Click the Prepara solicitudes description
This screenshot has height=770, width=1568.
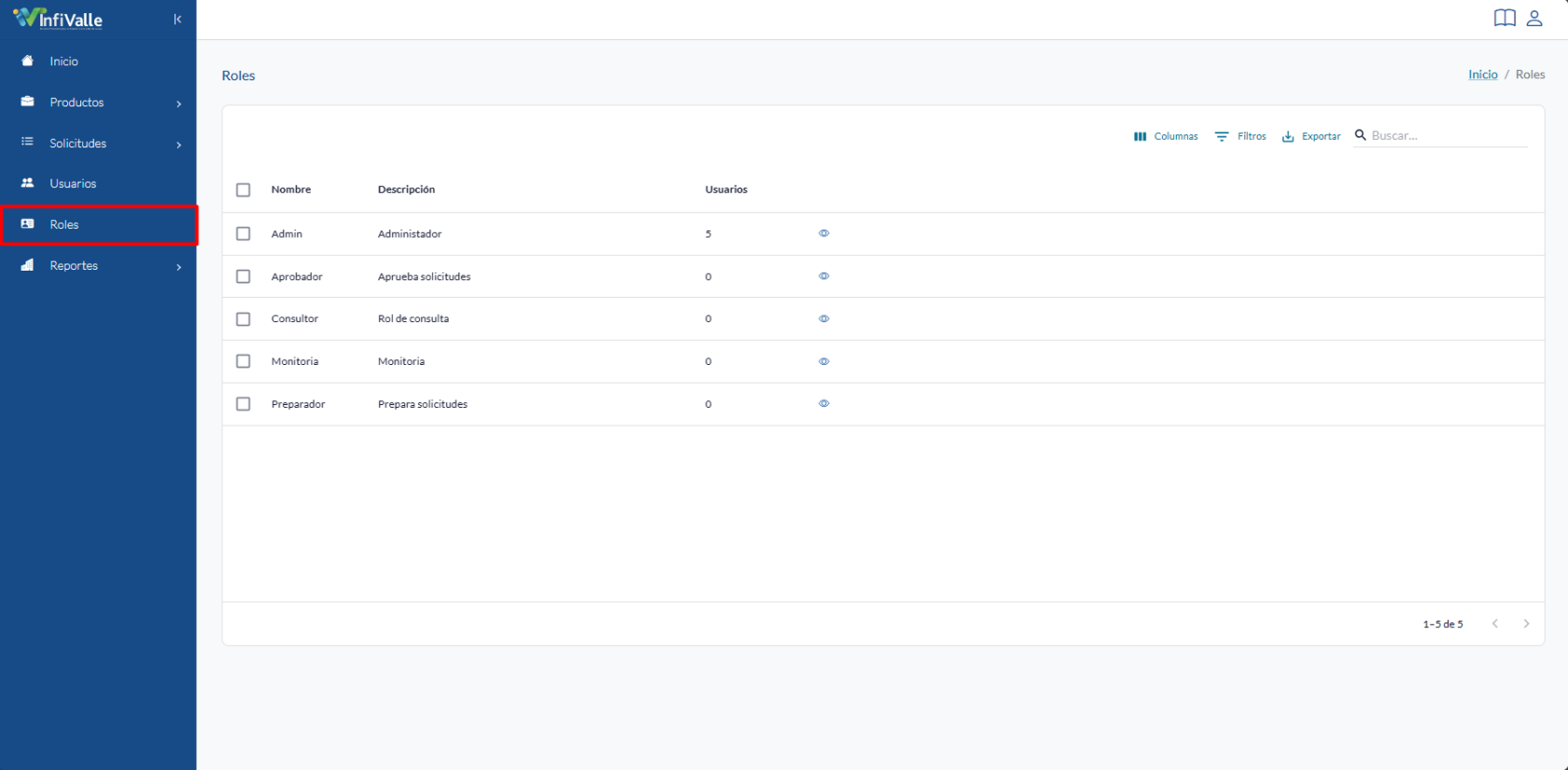click(423, 404)
